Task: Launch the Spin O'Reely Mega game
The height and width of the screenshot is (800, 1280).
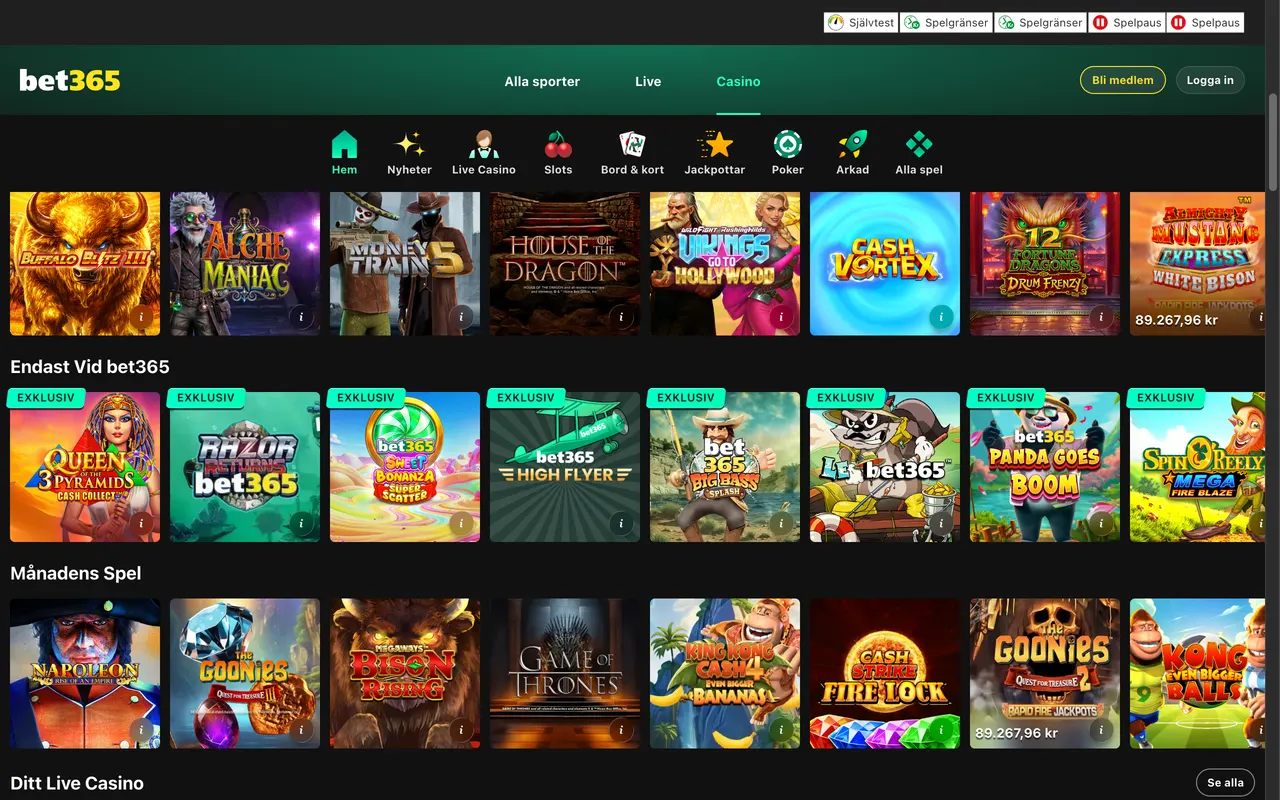Action: click(1197, 466)
